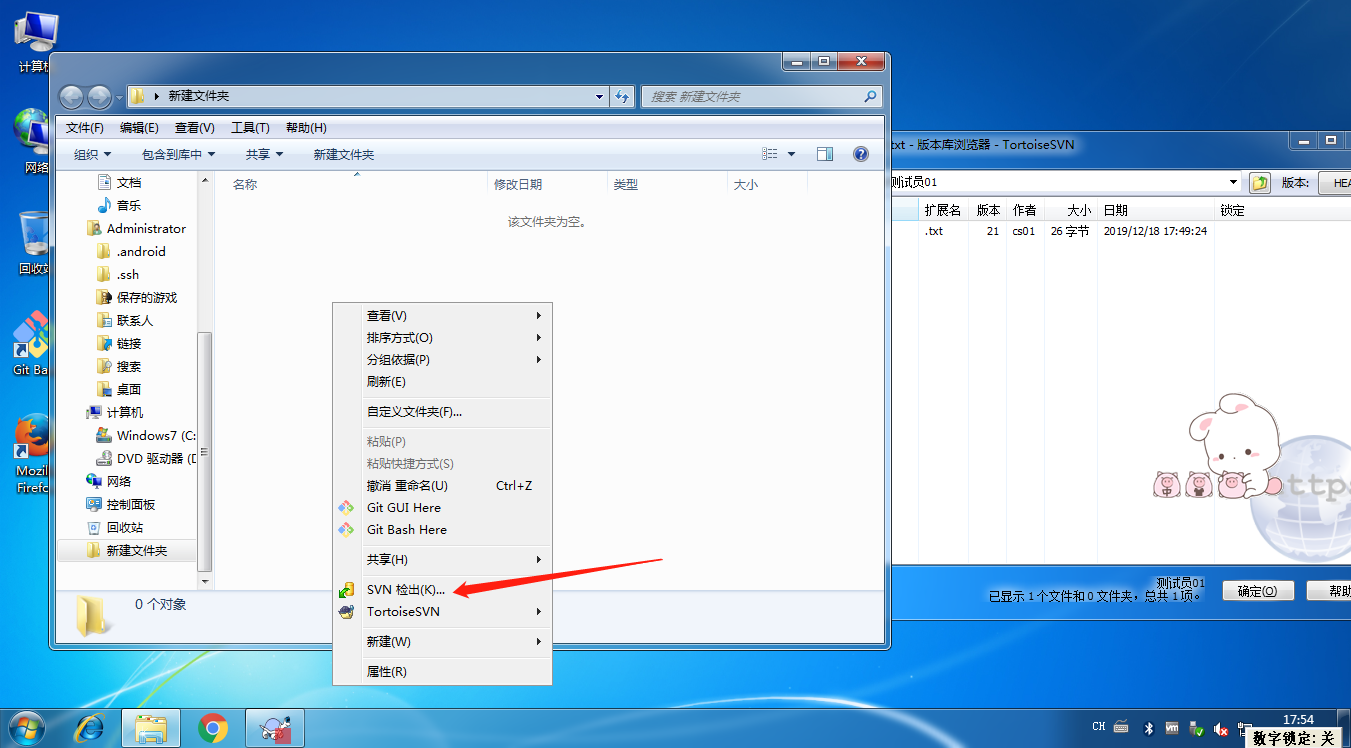The height and width of the screenshot is (748, 1351).
Task: Open 文件(F) menu in Explorer
Action: point(85,128)
